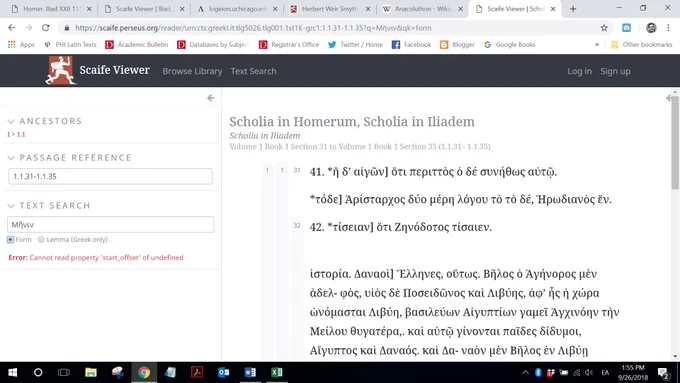
Task: Open Browse Library link
Action: [x=192, y=71]
